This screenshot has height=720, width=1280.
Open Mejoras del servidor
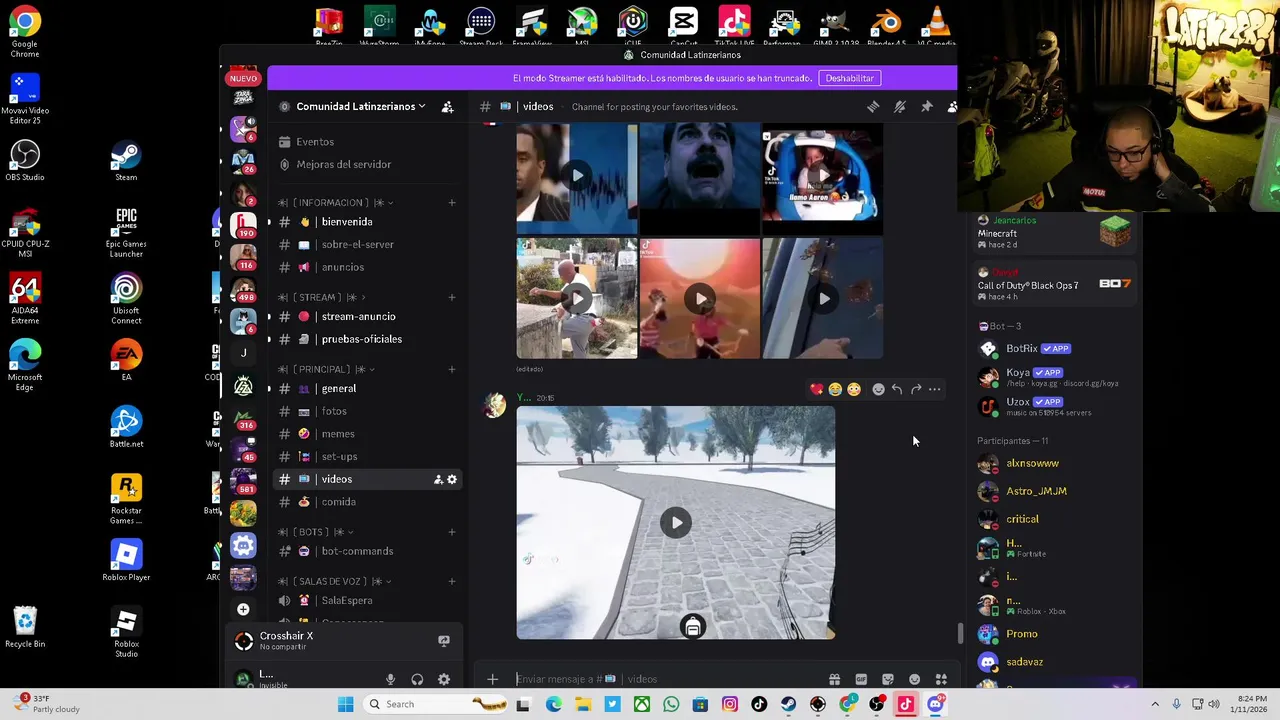pyautogui.click(x=367, y=164)
